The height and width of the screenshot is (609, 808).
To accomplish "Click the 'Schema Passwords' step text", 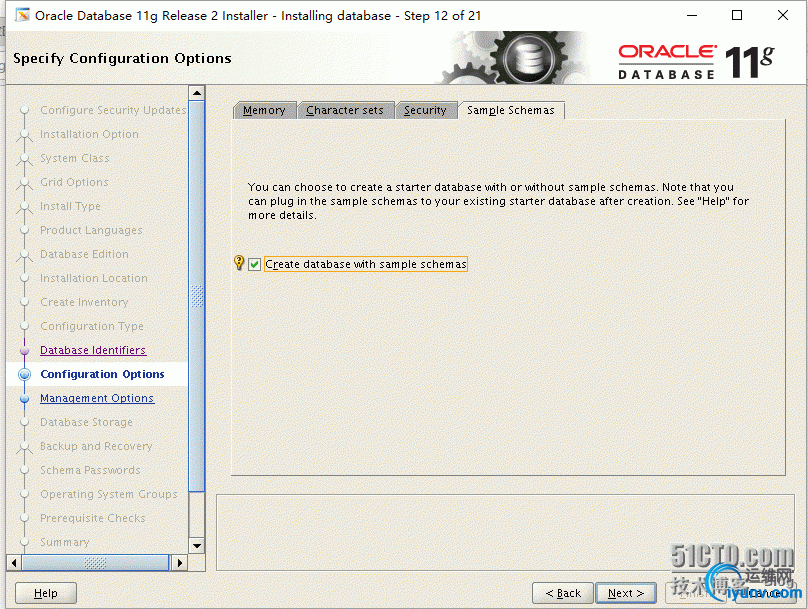I will point(91,470).
